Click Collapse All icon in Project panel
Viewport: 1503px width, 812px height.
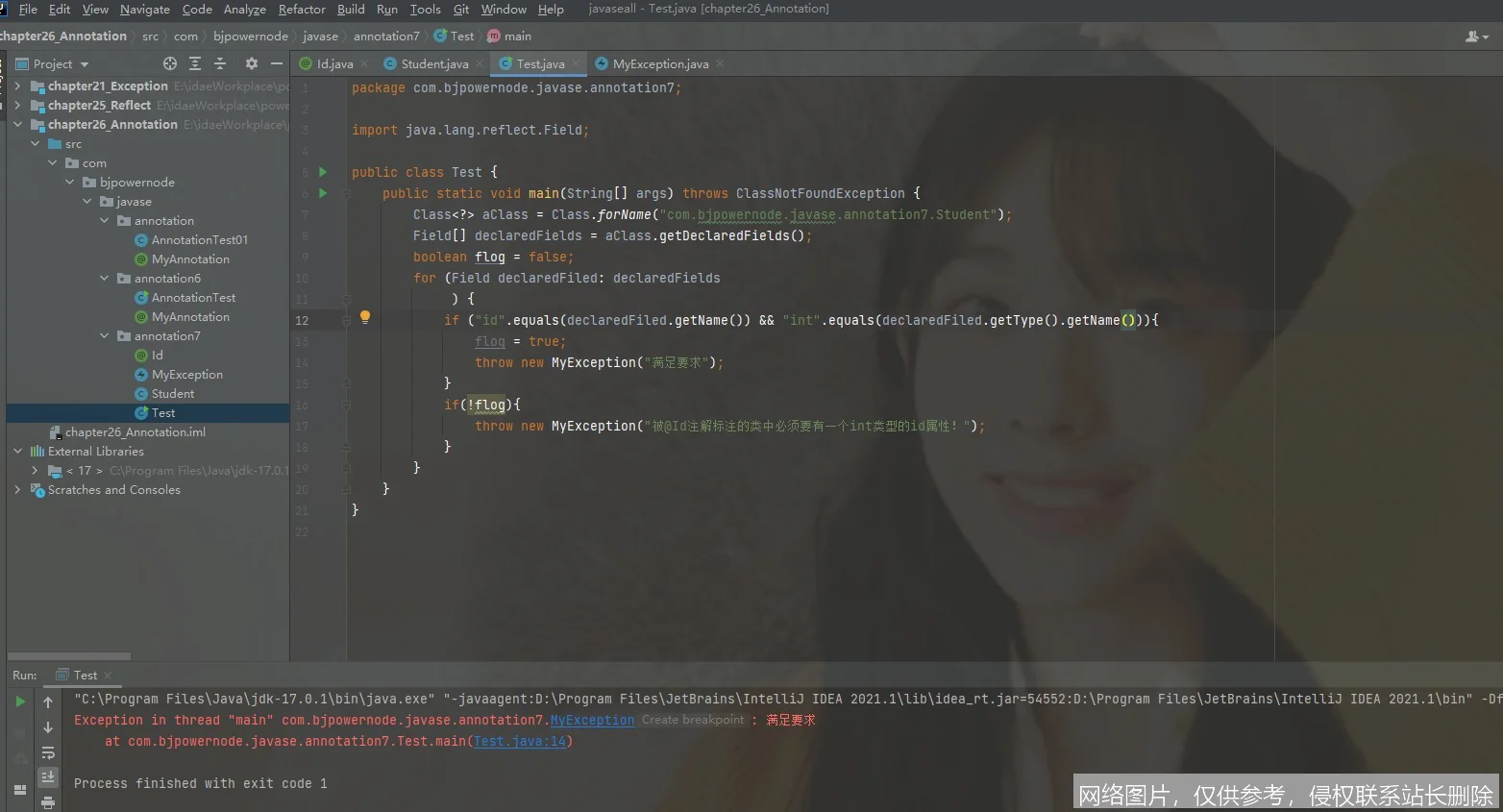click(x=220, y=63)
